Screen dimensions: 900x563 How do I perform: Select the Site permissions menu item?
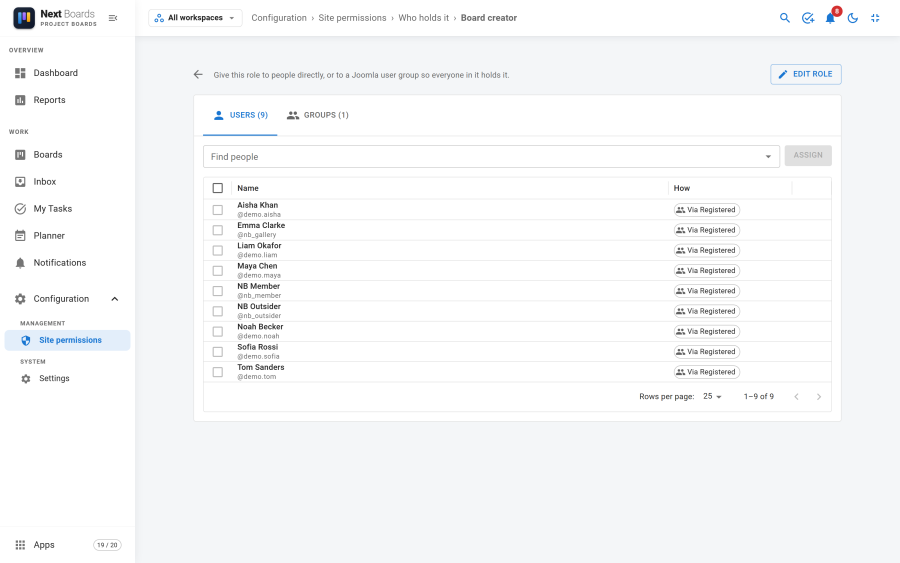point(68,340)
